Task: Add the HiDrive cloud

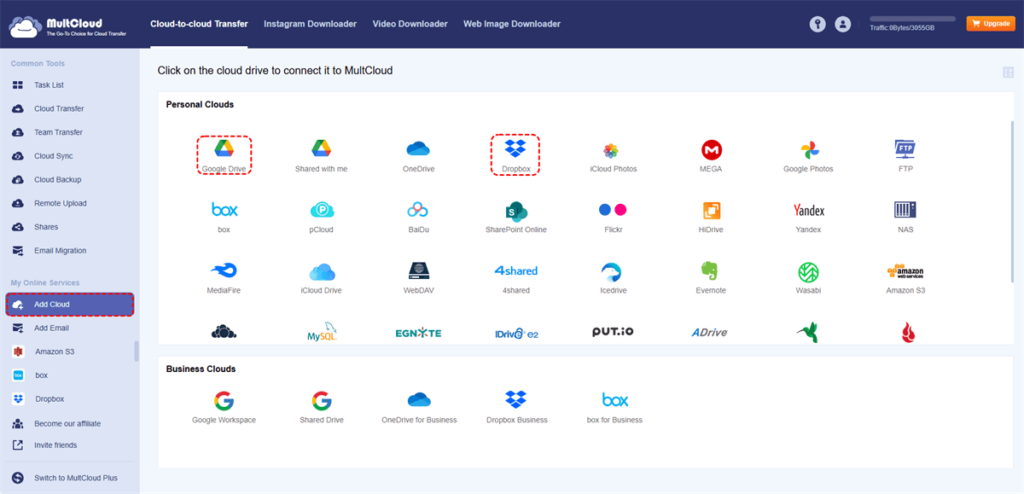Action: tap(711, 217)
